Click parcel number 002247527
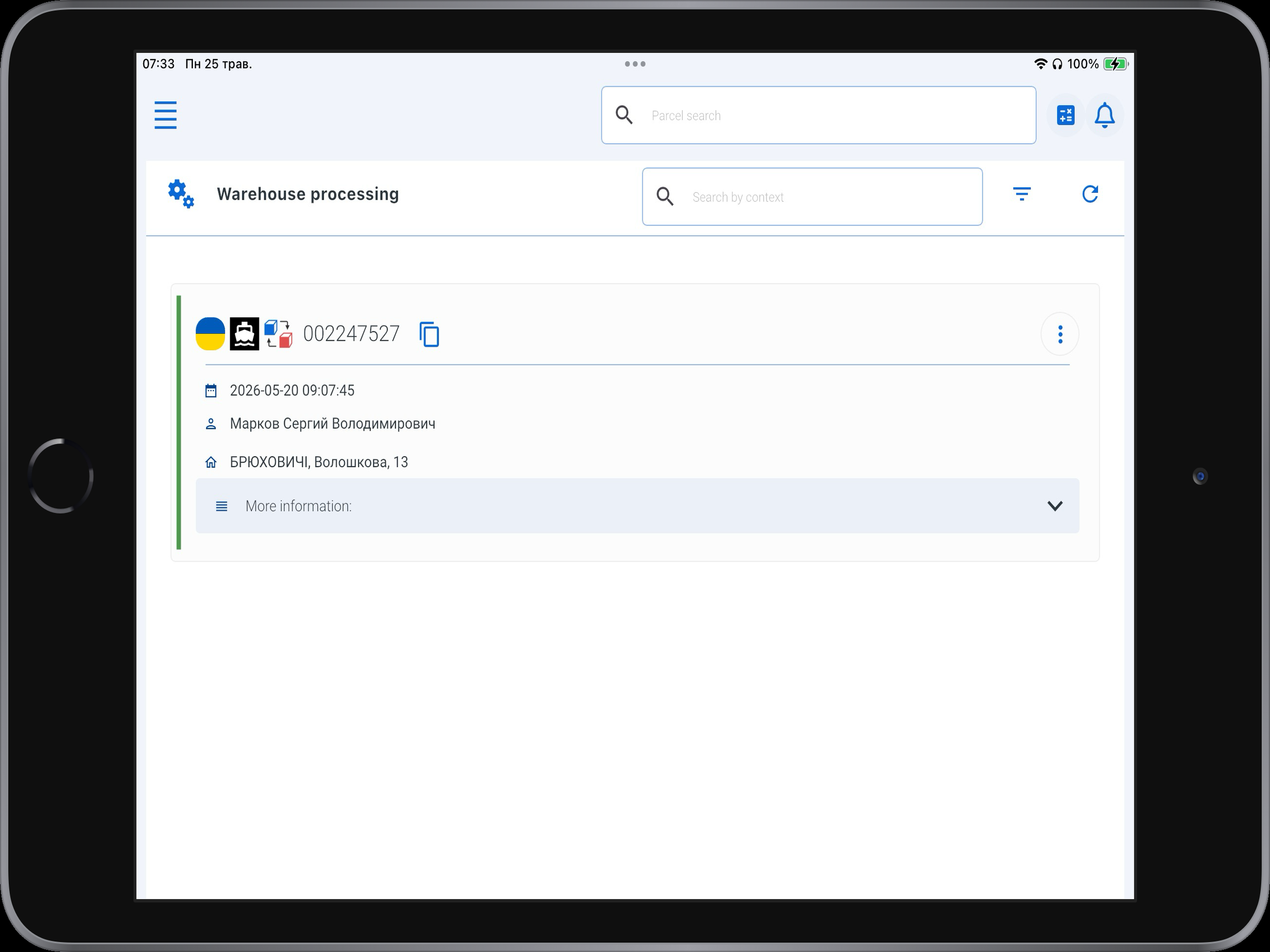This screenshot has width=1270, height=952. pyautogui.click(x=351, y=334)
